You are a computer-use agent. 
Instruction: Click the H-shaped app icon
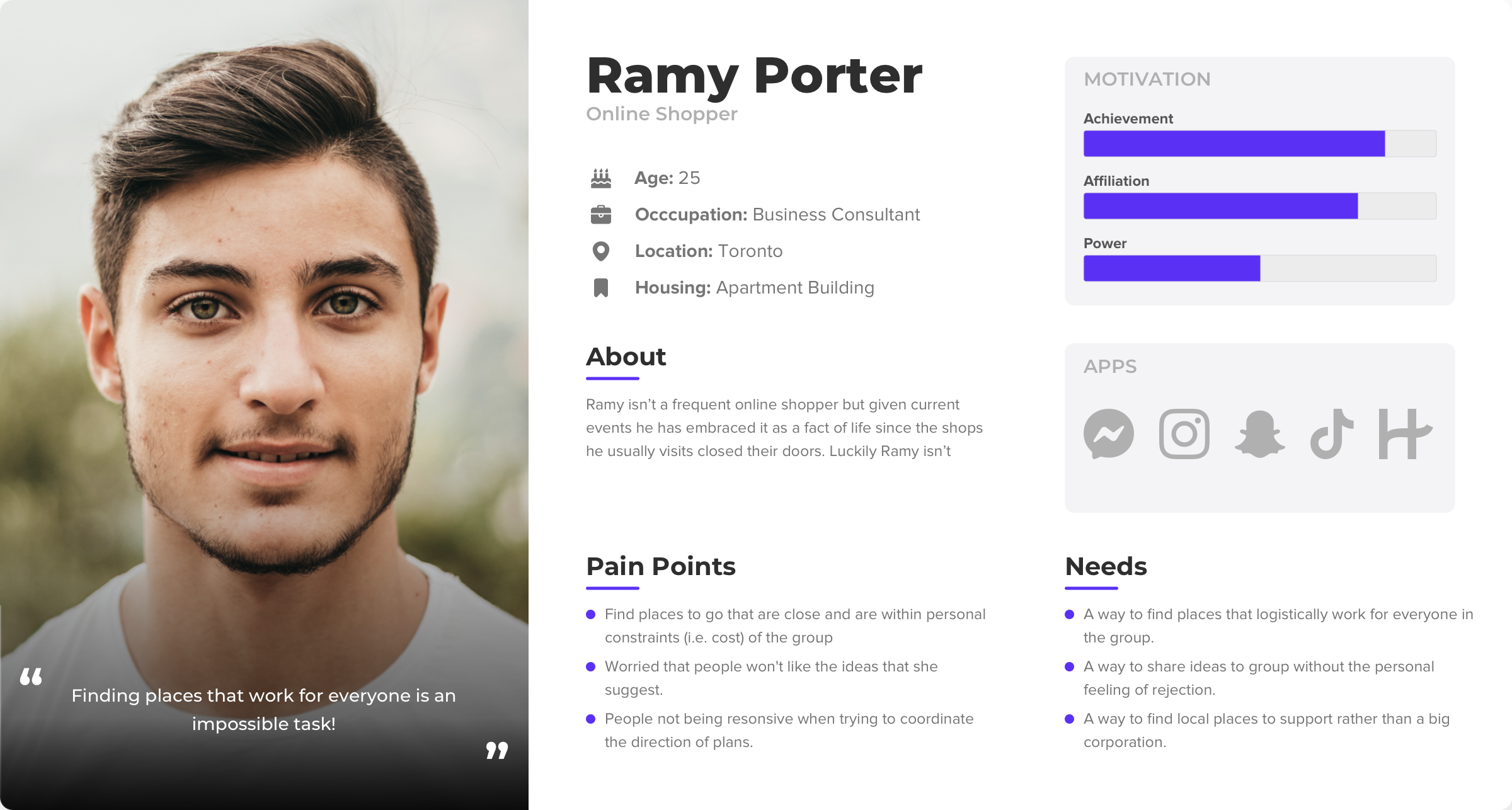1406,434
